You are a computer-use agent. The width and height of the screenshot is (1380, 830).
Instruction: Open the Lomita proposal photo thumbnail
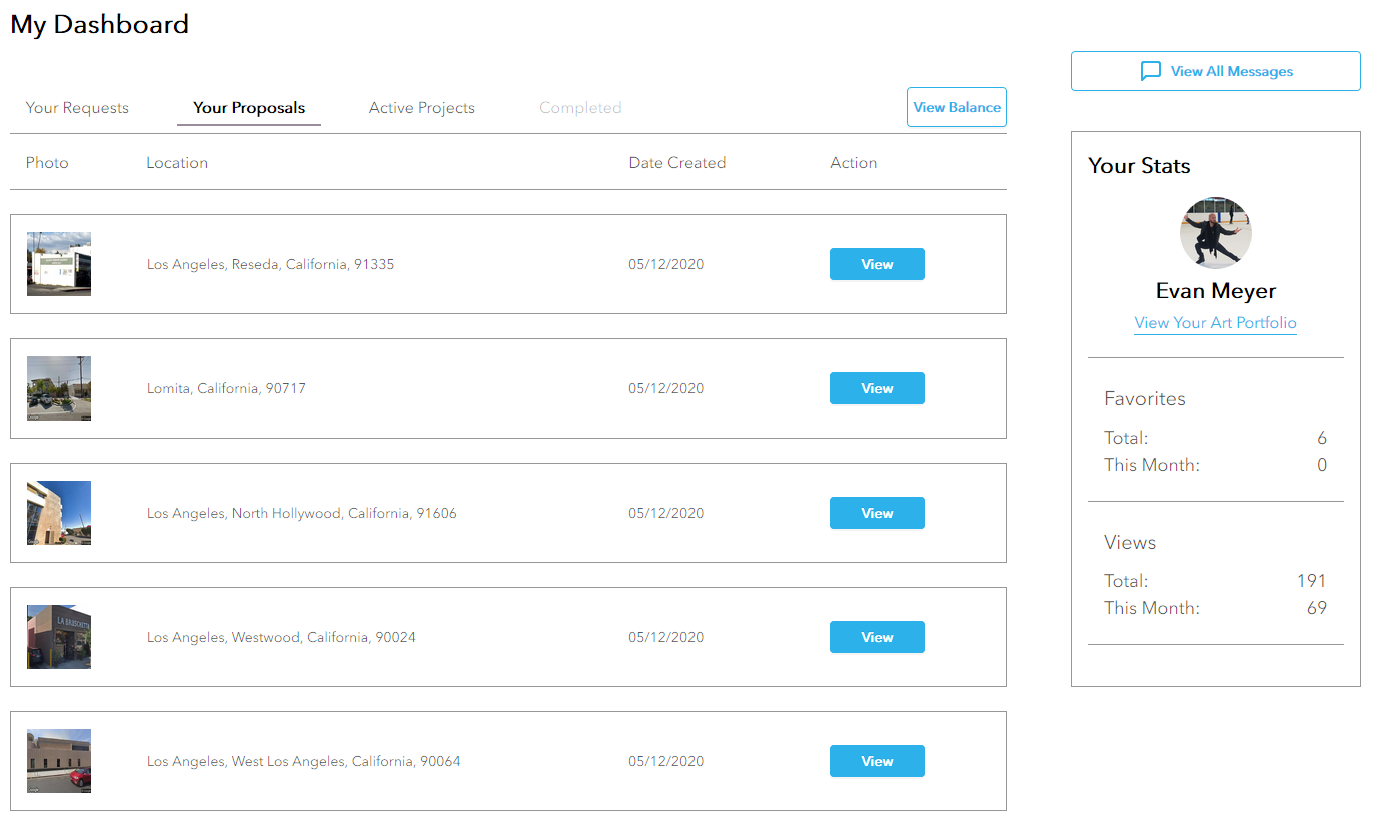click(x=59, y=388)
